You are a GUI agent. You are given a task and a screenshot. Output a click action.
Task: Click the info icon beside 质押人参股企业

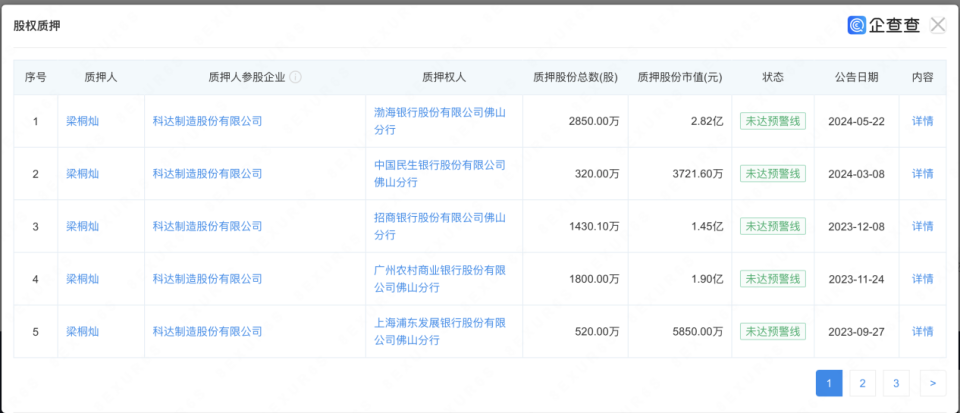(x=295, y=77)
